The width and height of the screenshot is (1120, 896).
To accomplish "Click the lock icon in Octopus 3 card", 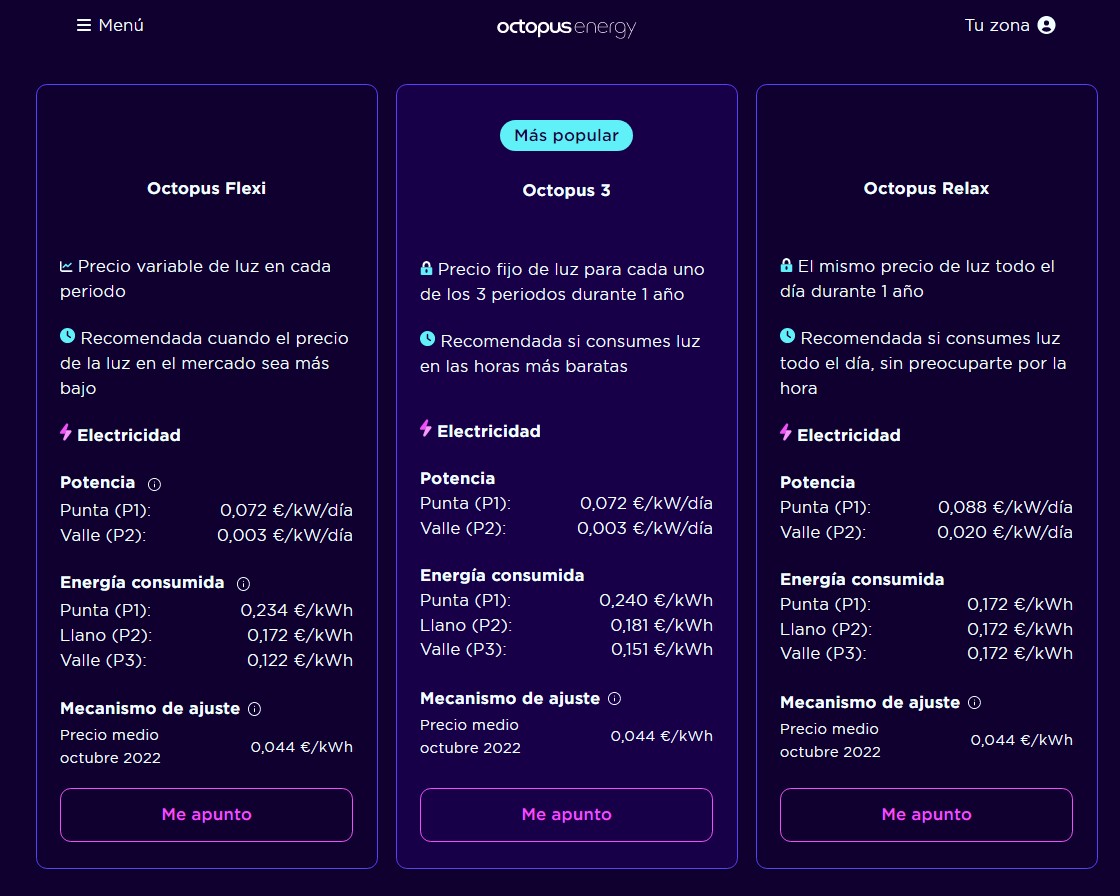I will (426, 269).
